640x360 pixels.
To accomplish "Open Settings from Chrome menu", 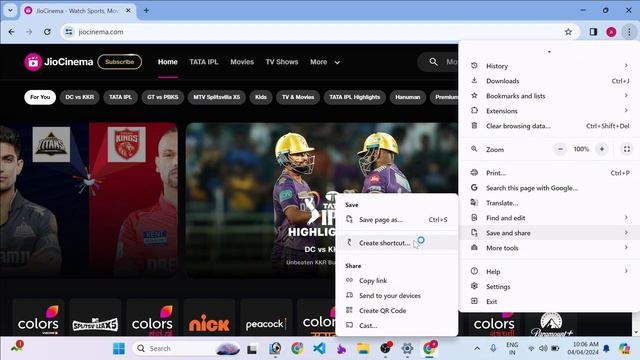I will point(549,287).
